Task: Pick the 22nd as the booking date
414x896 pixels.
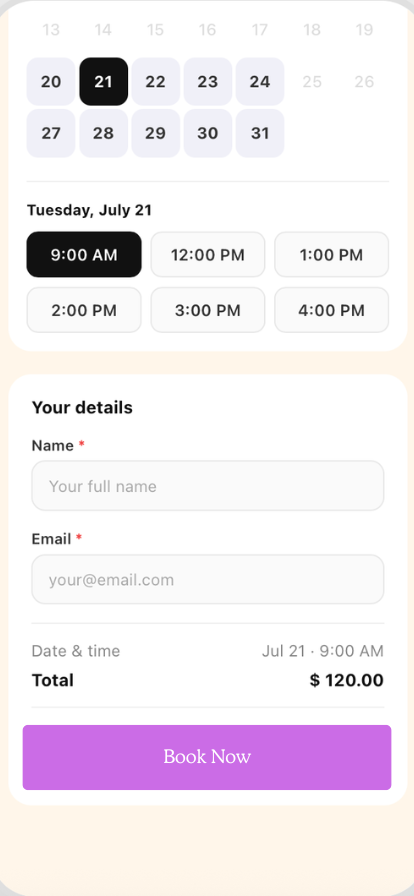Action: 156,82
